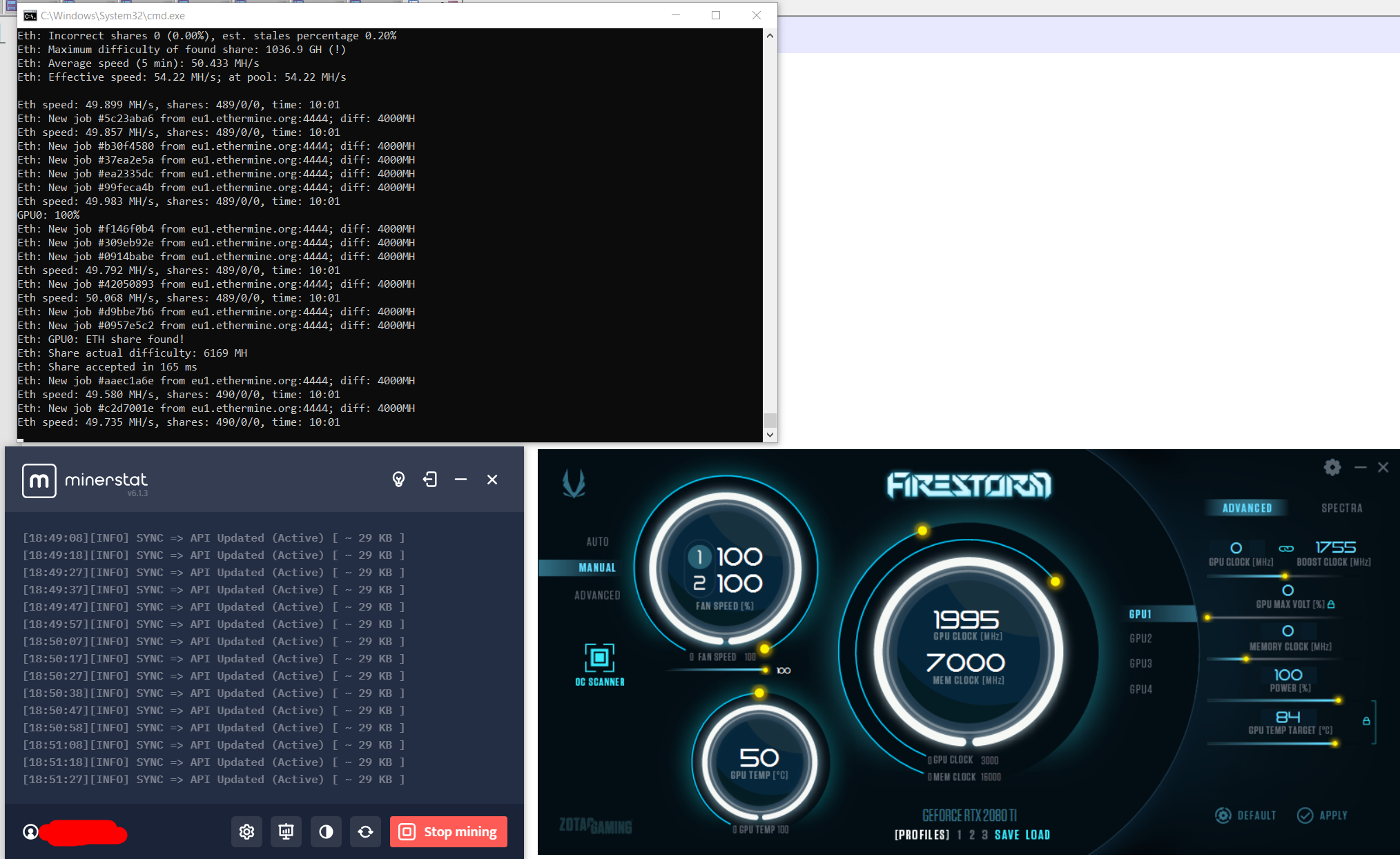The image size is (1400, 859).
Task: Click the cmd window scrollbar thumb
Action: (770, 419)
